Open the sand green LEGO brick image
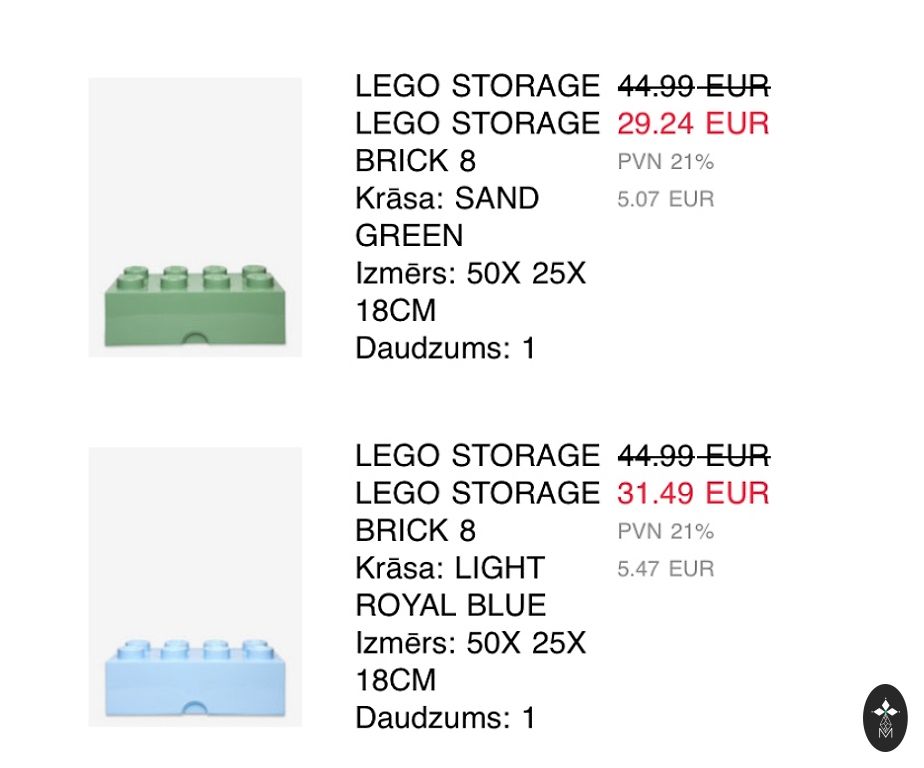 (x=195, y=217)
